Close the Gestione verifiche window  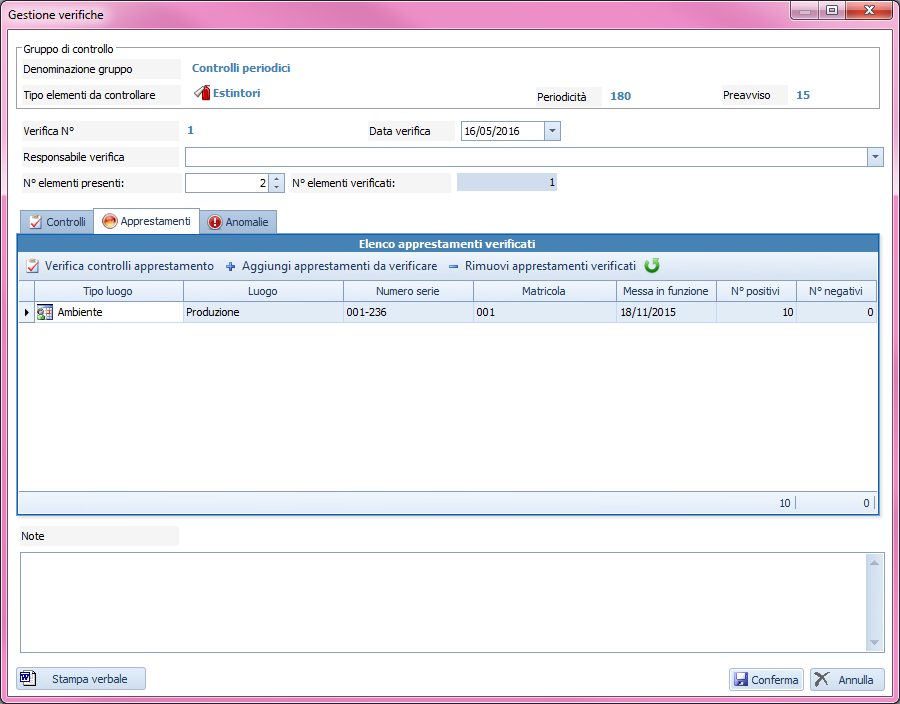click(x=868, y=11)
